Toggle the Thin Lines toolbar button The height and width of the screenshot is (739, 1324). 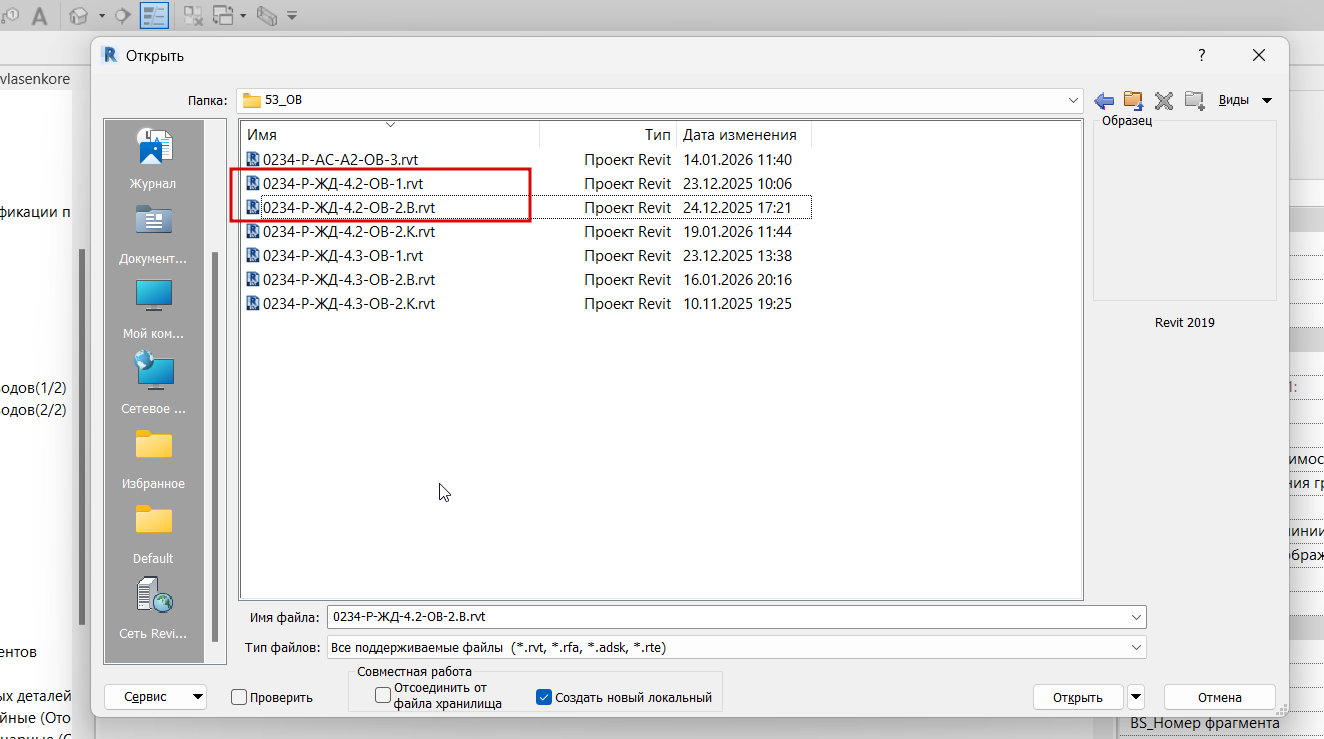click(x=153, y=16)
